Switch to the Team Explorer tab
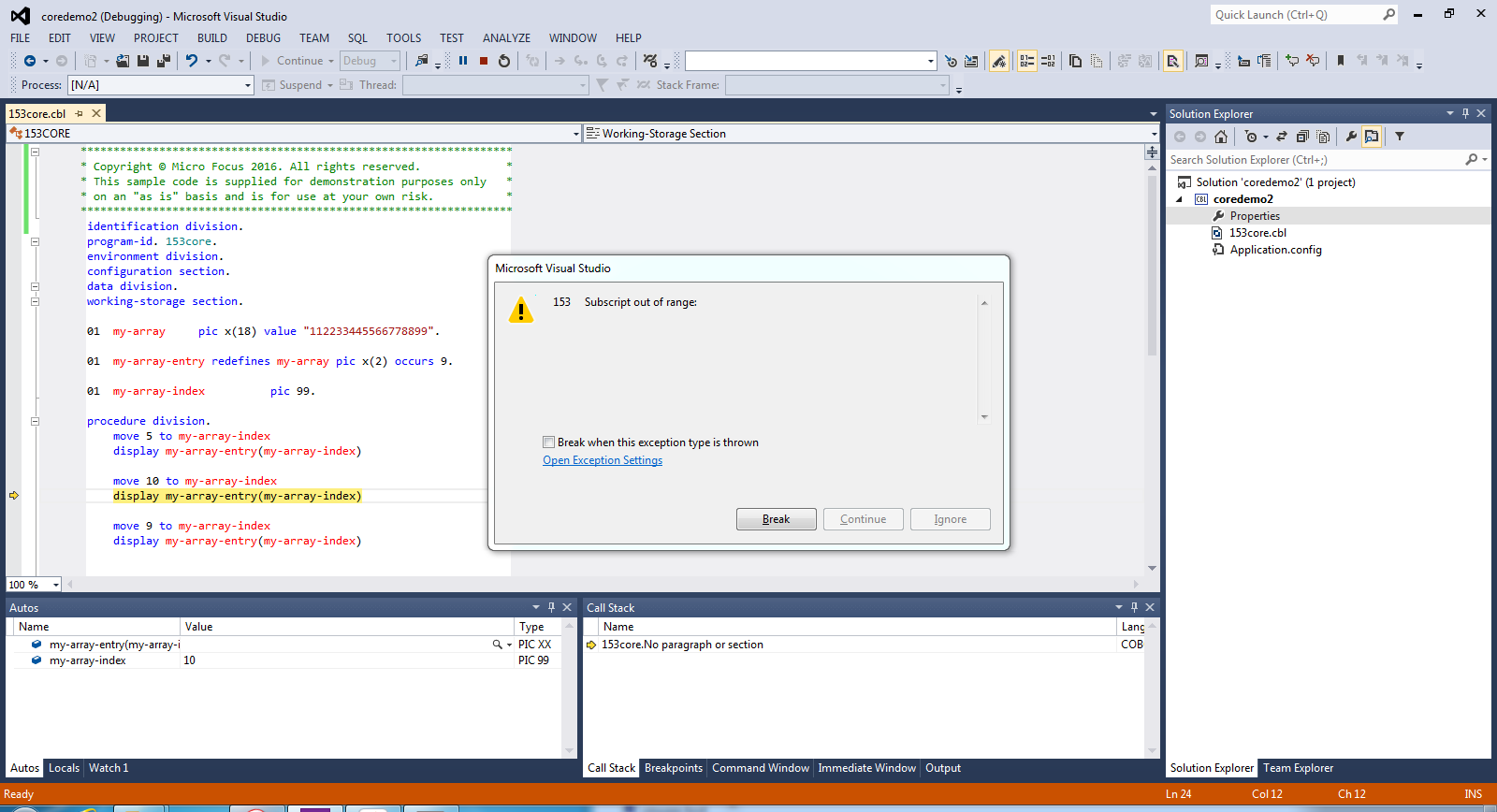This screenshot has width=1497, height=812. tap(1298, 768)
